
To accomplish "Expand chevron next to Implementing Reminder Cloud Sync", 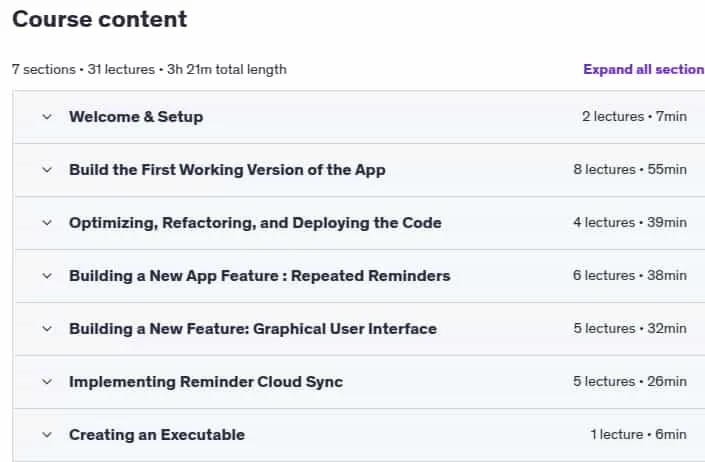I will pos(47,382).
